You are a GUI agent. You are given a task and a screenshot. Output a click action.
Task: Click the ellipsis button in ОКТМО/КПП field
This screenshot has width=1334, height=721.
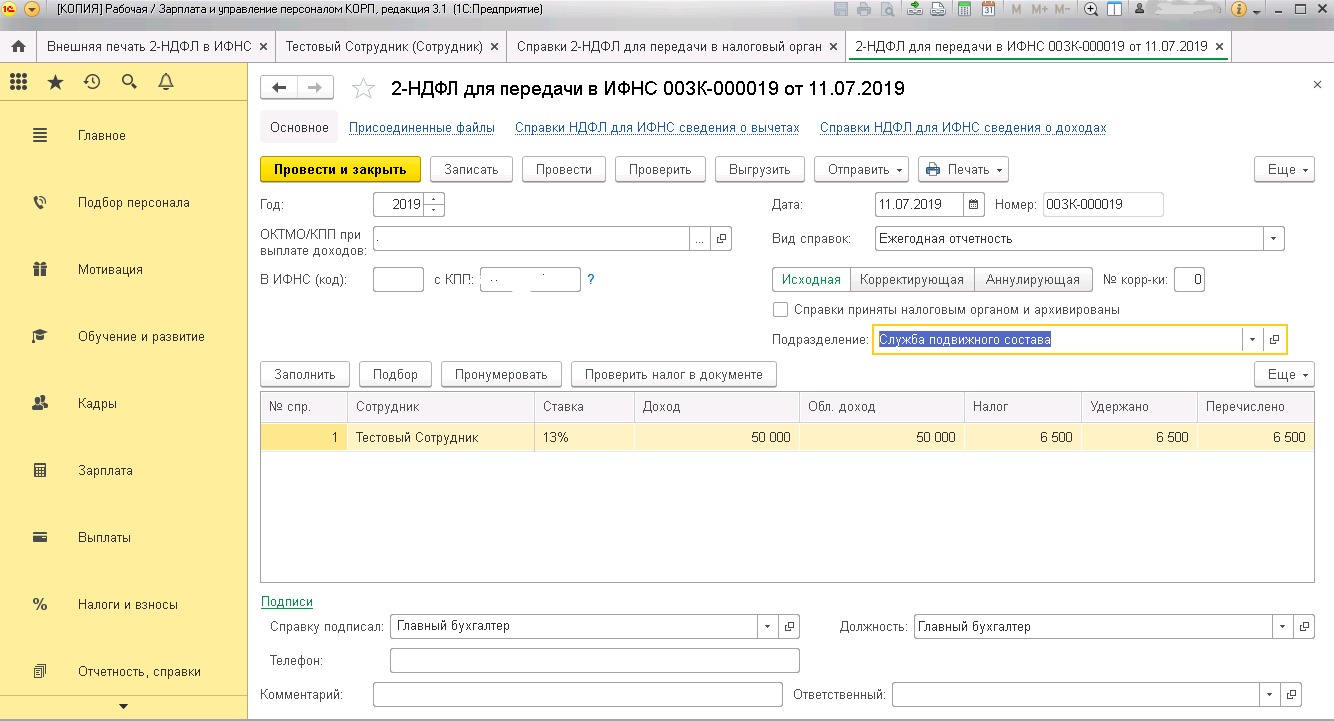pos(700,239)
